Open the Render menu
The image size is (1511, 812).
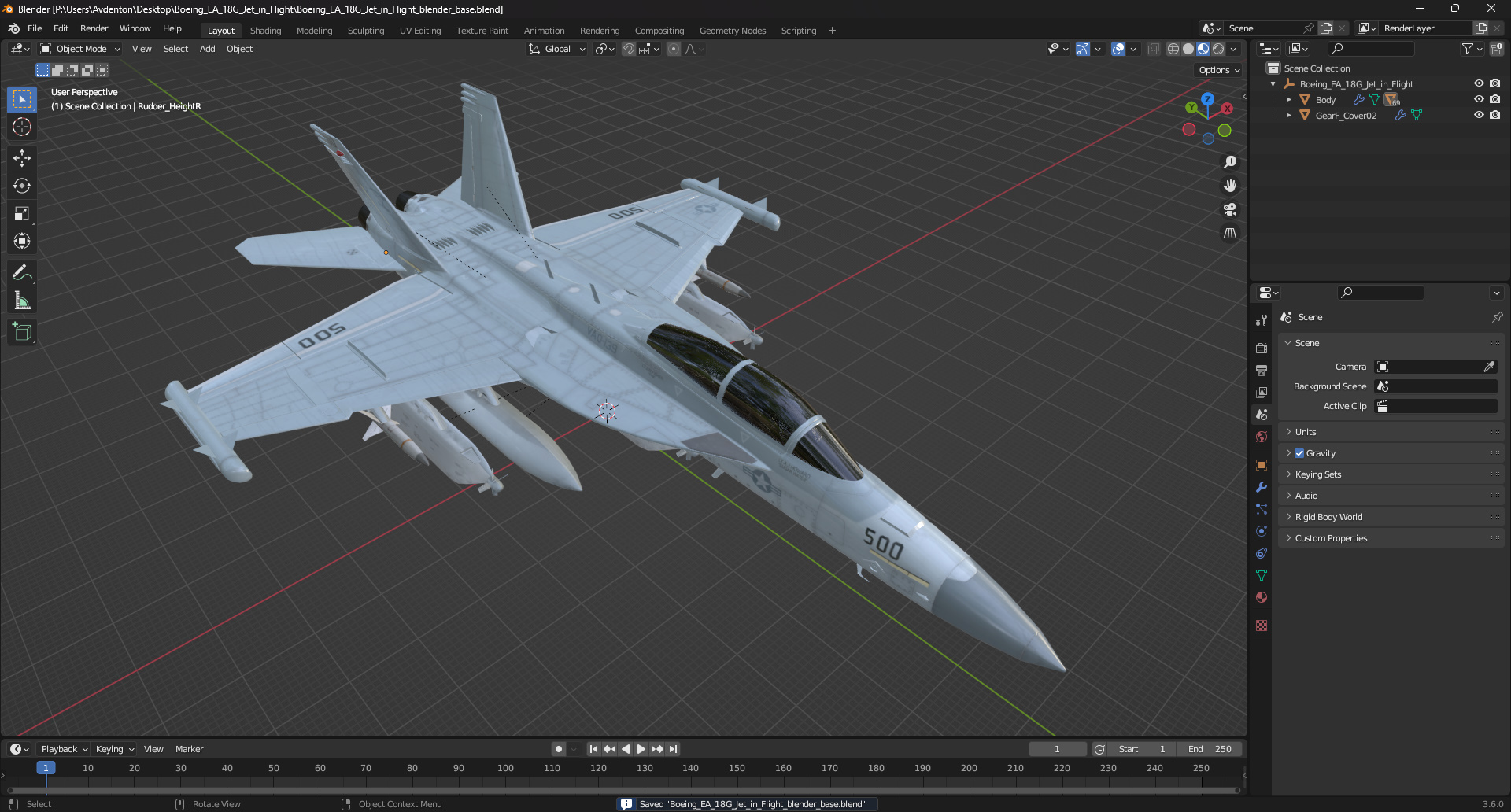(x=94, y=28)
